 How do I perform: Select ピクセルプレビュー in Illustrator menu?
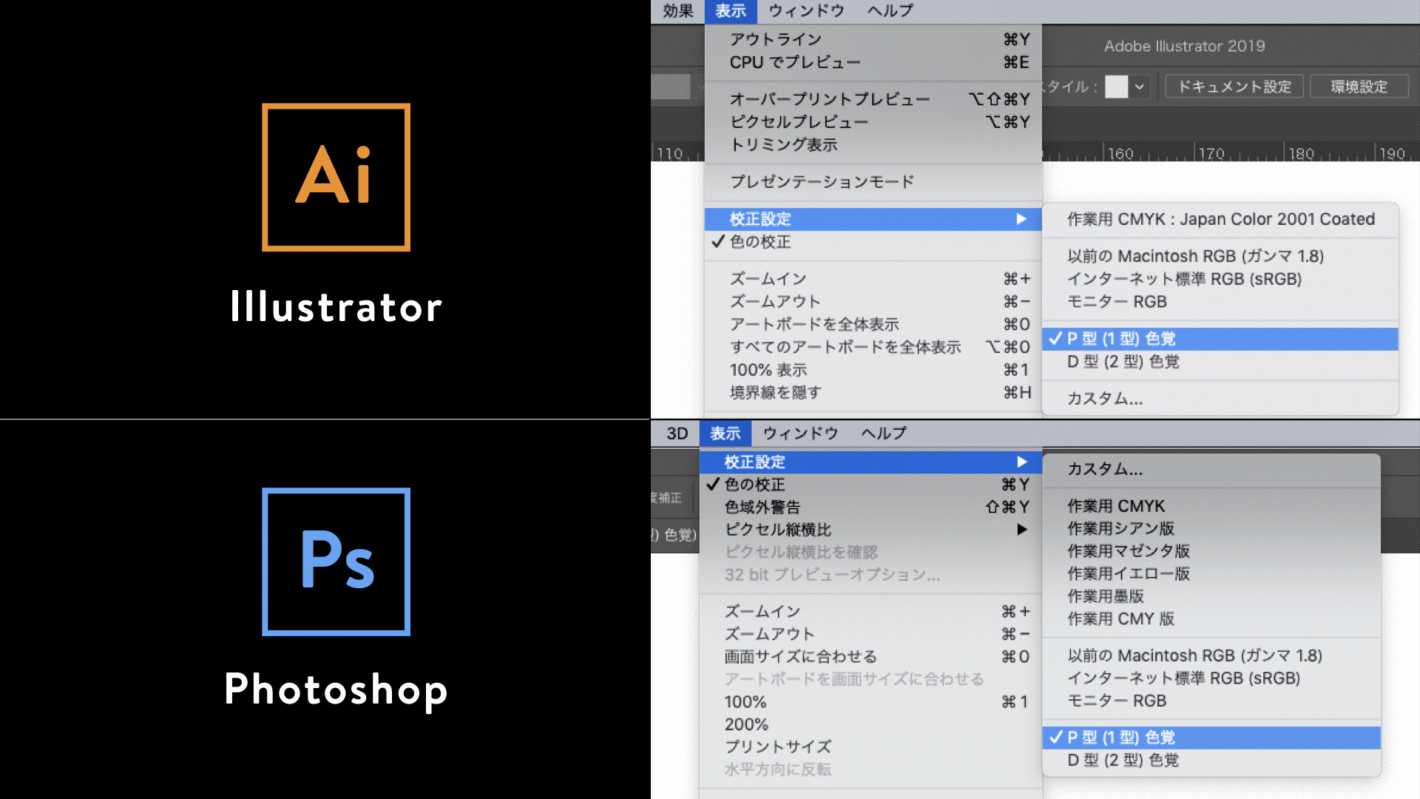coord(873,122)
